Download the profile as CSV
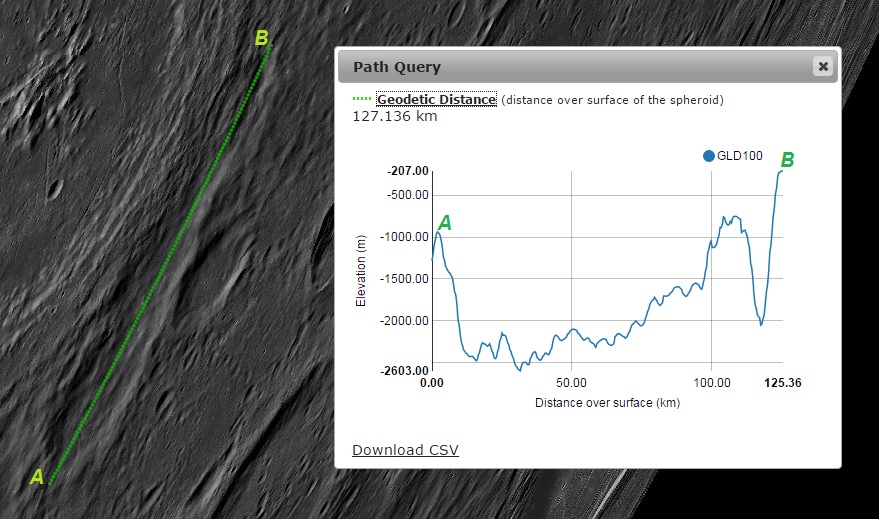 coord(405,450)
